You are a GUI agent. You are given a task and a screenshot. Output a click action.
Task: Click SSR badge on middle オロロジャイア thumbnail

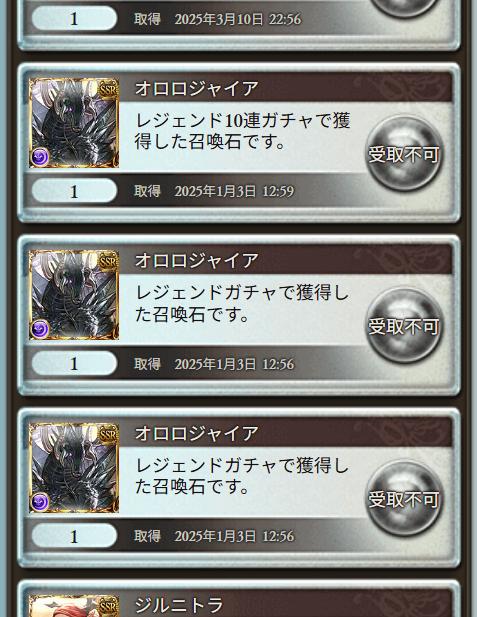108,261
